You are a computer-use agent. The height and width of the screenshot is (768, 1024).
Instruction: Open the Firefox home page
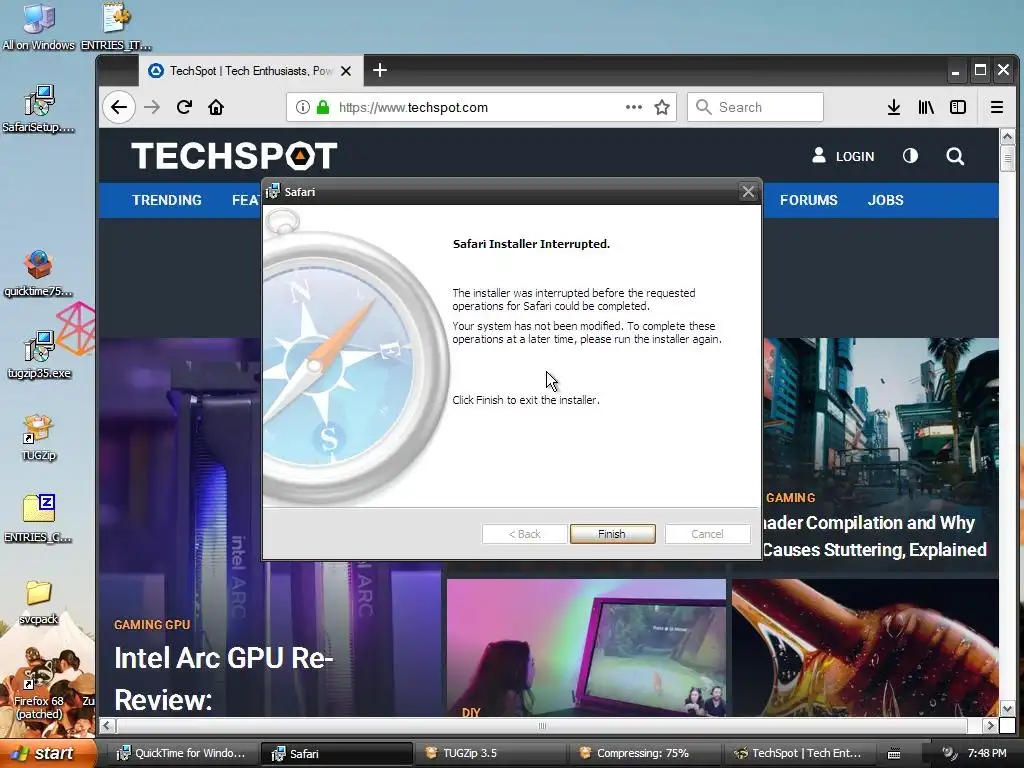[x=216, y=107]
